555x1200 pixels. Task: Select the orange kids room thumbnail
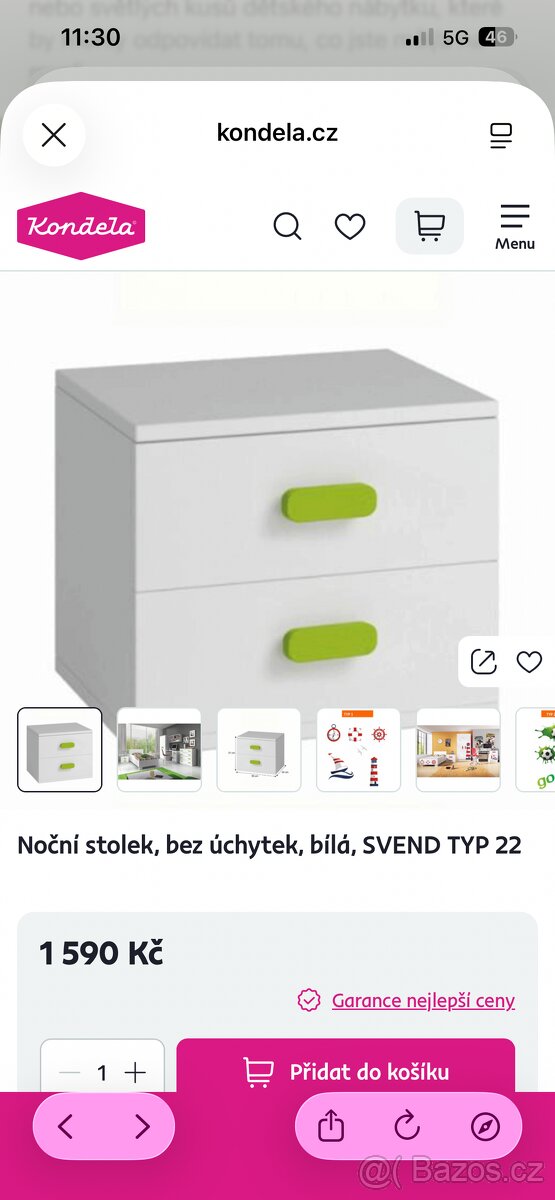(x=458, y=750)
